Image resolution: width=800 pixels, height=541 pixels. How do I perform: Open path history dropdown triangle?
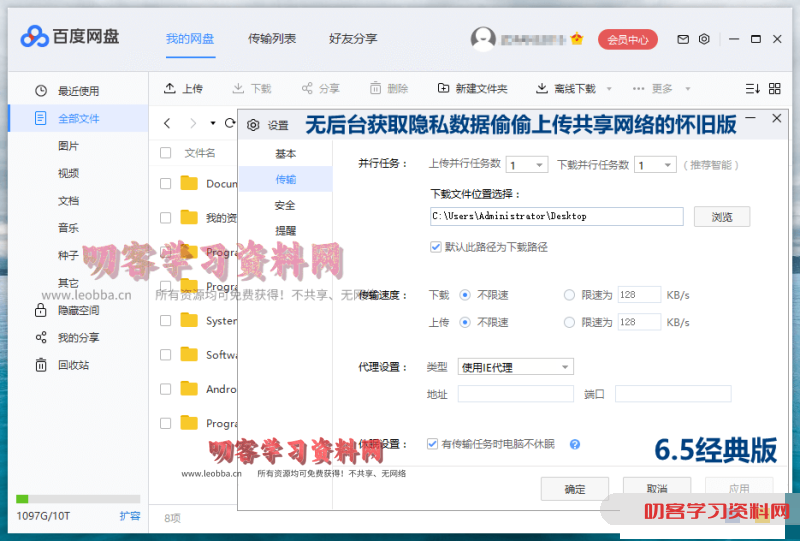pos(213,123)
